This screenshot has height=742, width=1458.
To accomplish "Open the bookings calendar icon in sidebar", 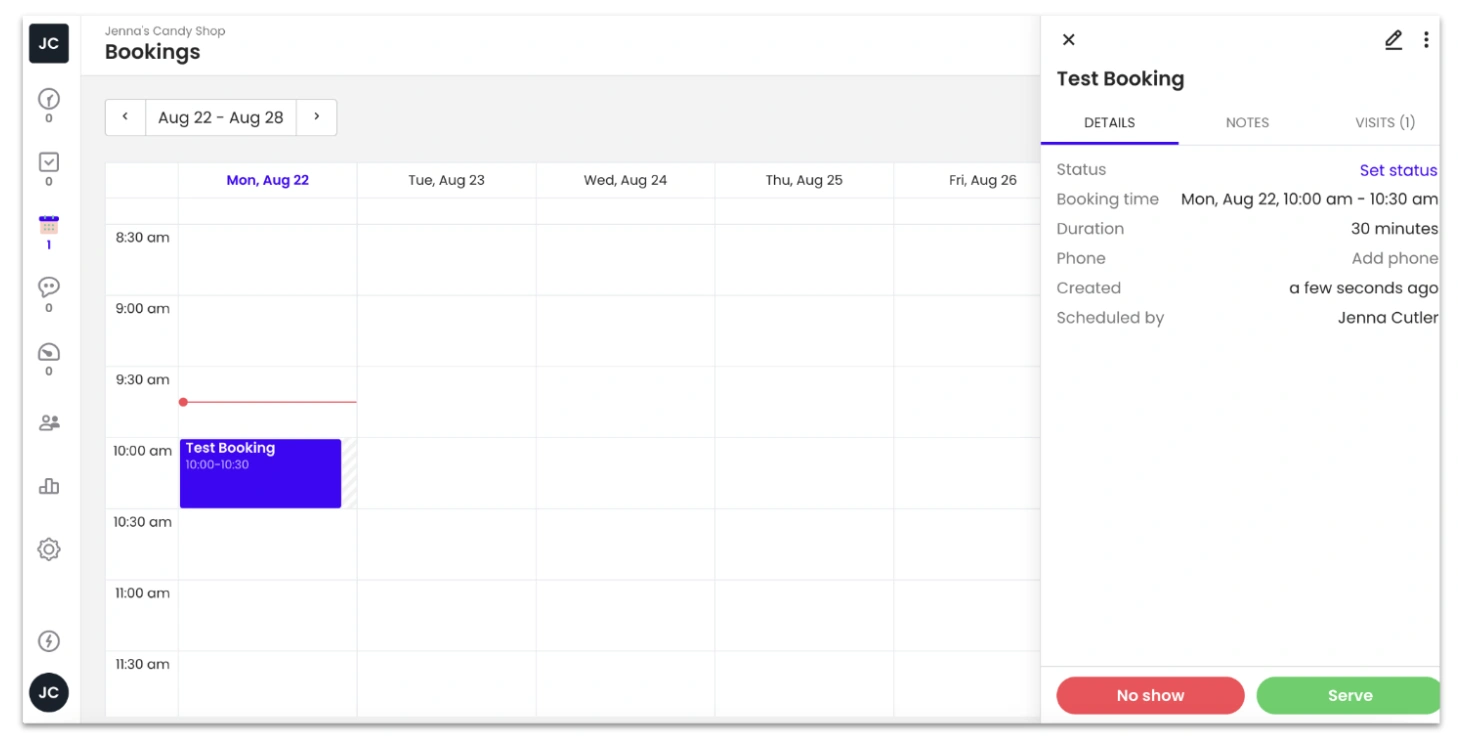I will [x=49, y=225].
